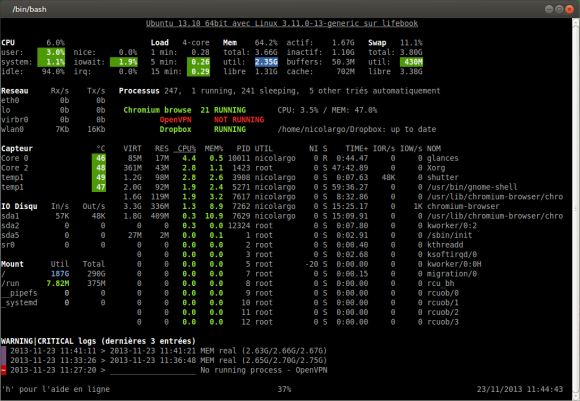Select the virbr0 network interface row
Screen dimensions: 580x401
[53, 119]
